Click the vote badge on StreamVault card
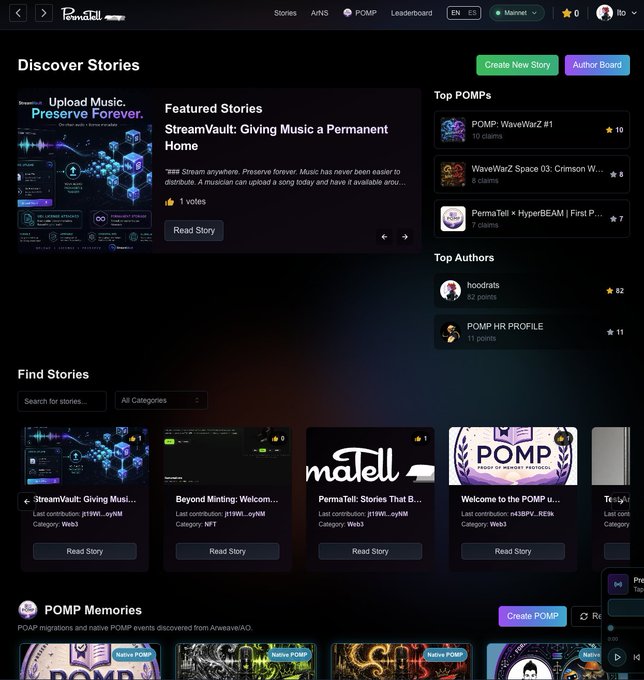 135,438
